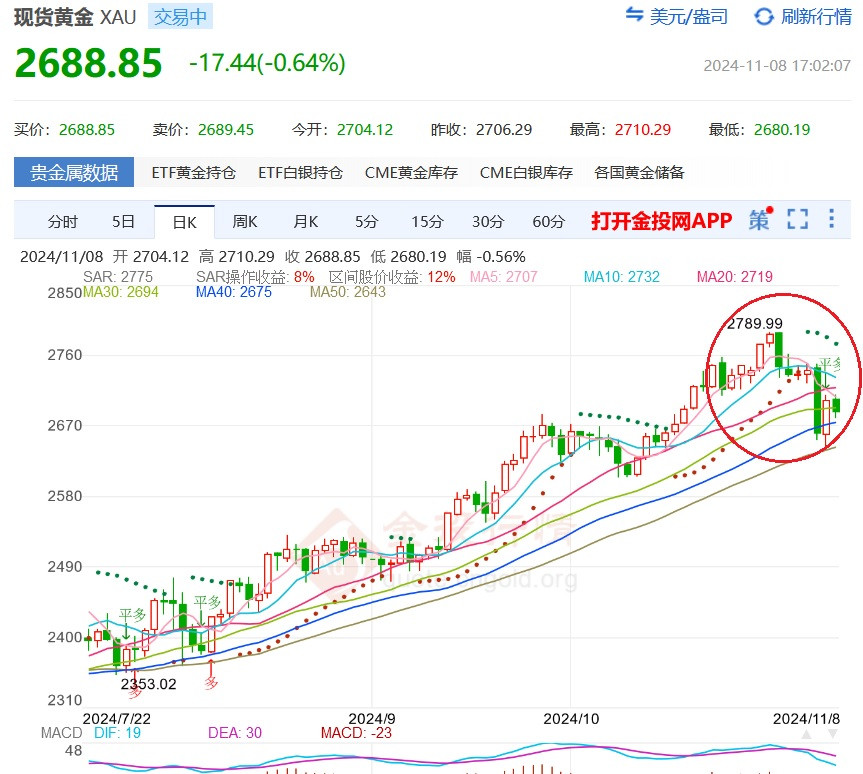This screenshot has height=774, width=863.
Task: Open ETF黄金持仓 data link
Action: pyautogui.click(x=194, y=172)
